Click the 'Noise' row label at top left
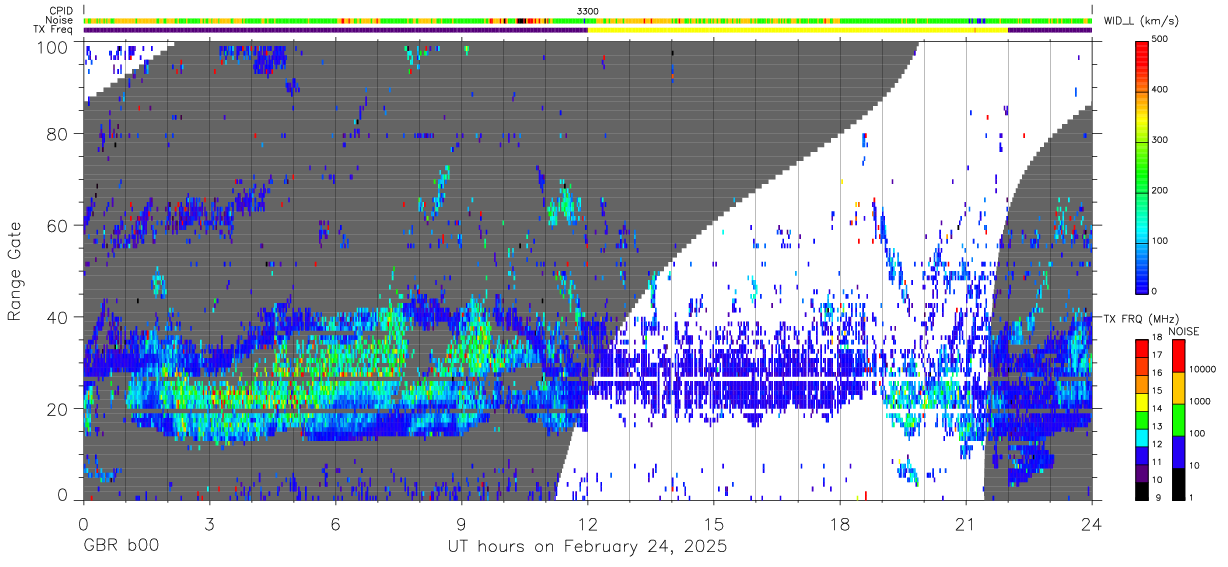 click(60, 20)
